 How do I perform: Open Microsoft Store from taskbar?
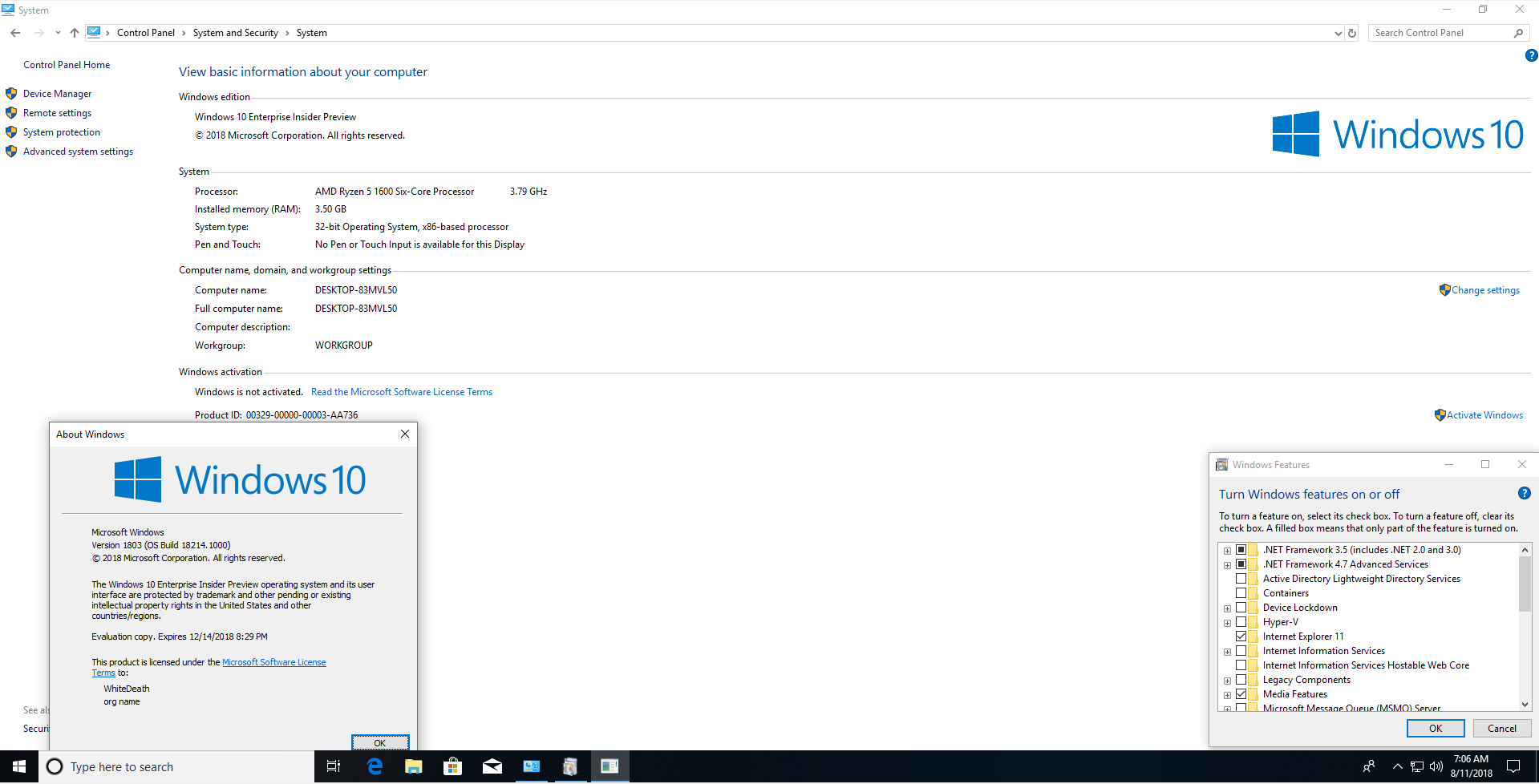click(452, 766)
